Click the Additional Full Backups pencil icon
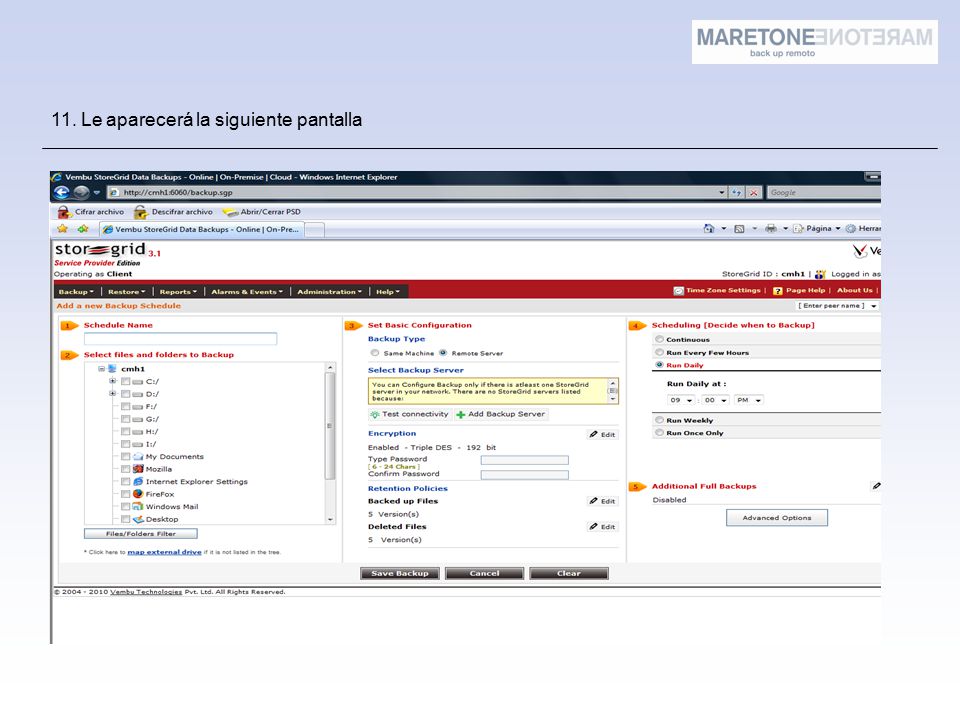 (x=876, y=486)
